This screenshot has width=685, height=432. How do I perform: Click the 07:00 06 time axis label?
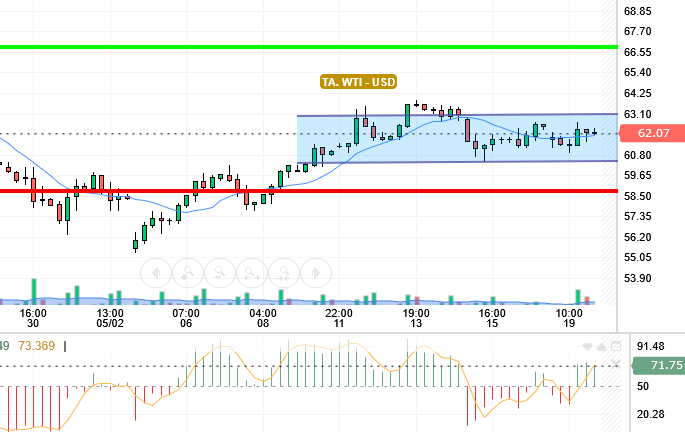[186, 318]
